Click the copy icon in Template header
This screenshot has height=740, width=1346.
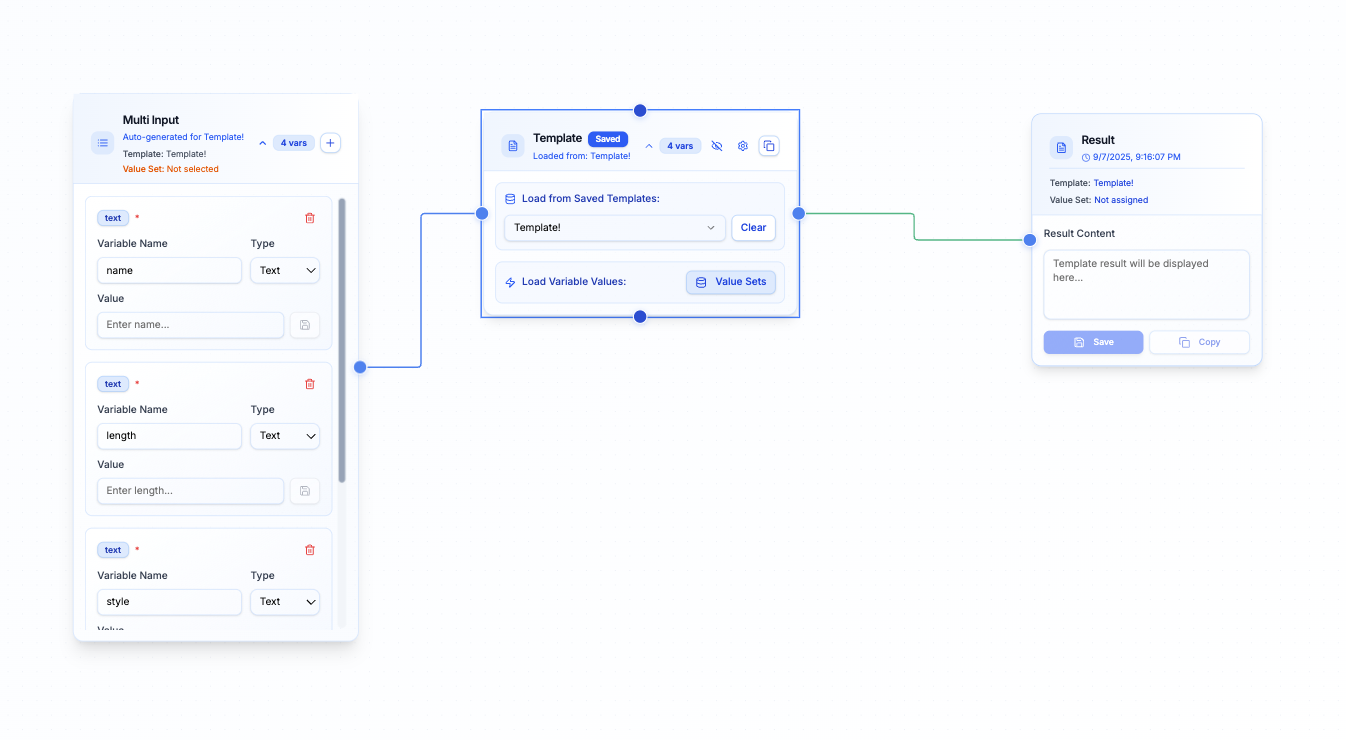769,146
